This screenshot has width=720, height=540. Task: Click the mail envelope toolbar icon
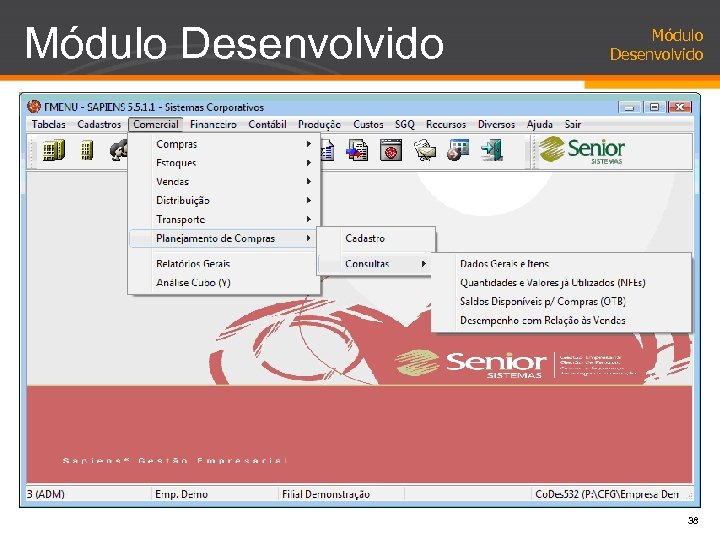425,150
